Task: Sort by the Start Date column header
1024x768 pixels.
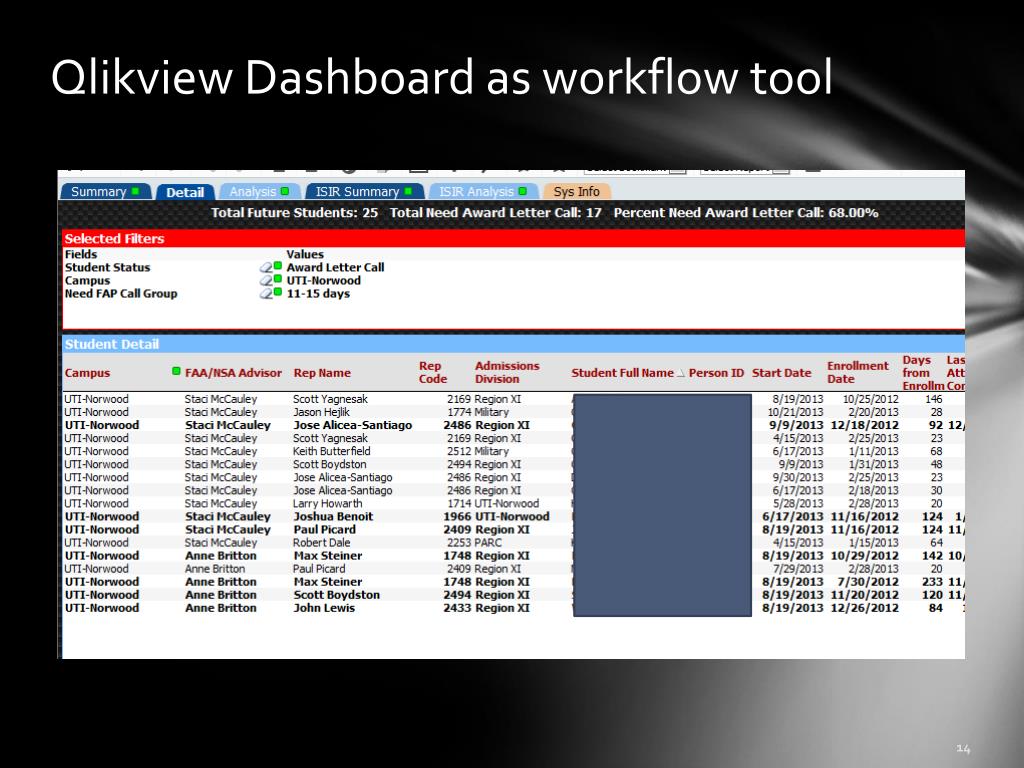Action: coord(781,373)
